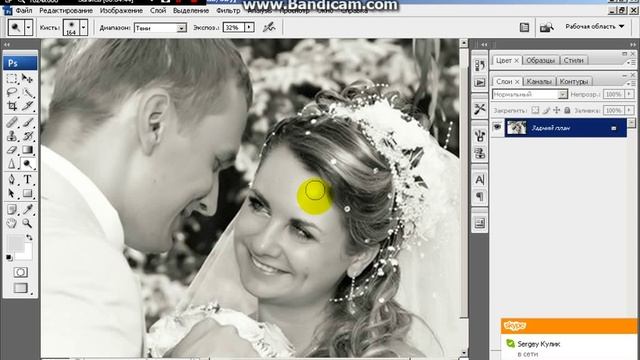
Task: Switch to the Стили tab
Action: tap(573, 60)
